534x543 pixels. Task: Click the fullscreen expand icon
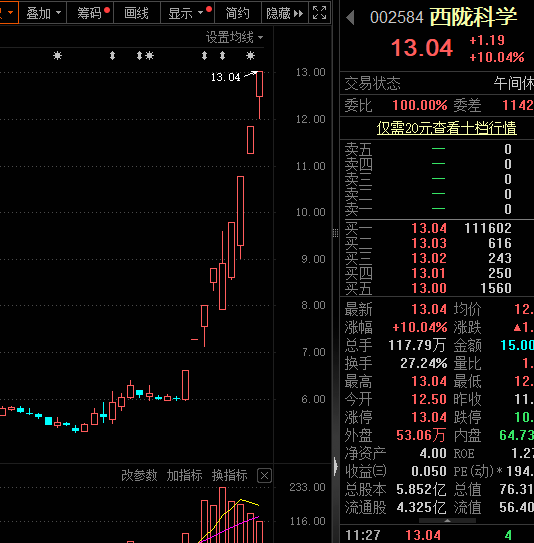coord(319,13)
